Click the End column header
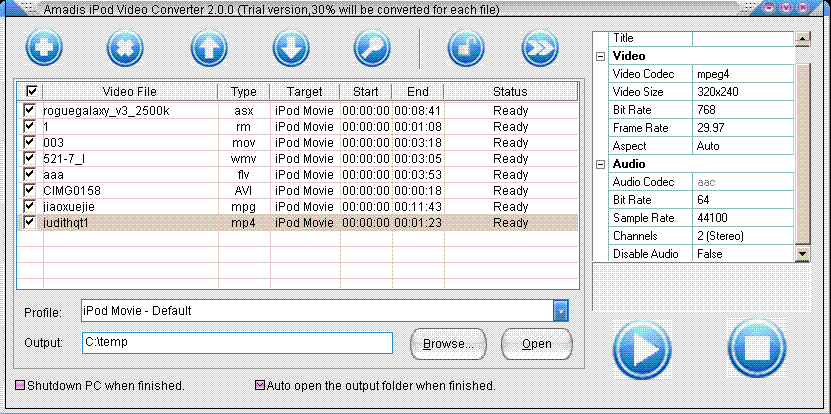831x414 pixels. click(x=418, y=91)
